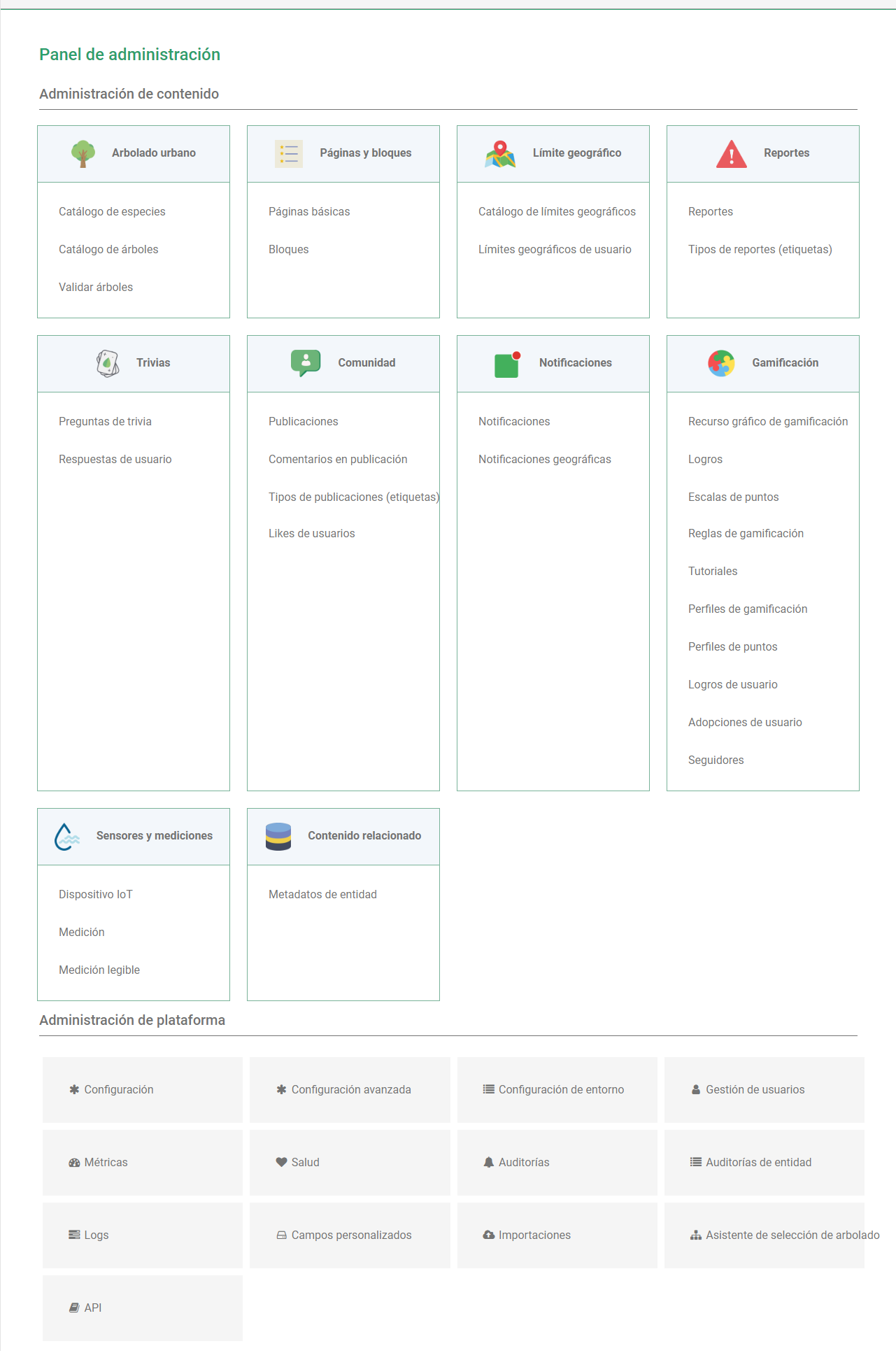The width and height of the screenshot is (896, 1353).
Task: Open the Logros link
Action: tap(705, 459)
